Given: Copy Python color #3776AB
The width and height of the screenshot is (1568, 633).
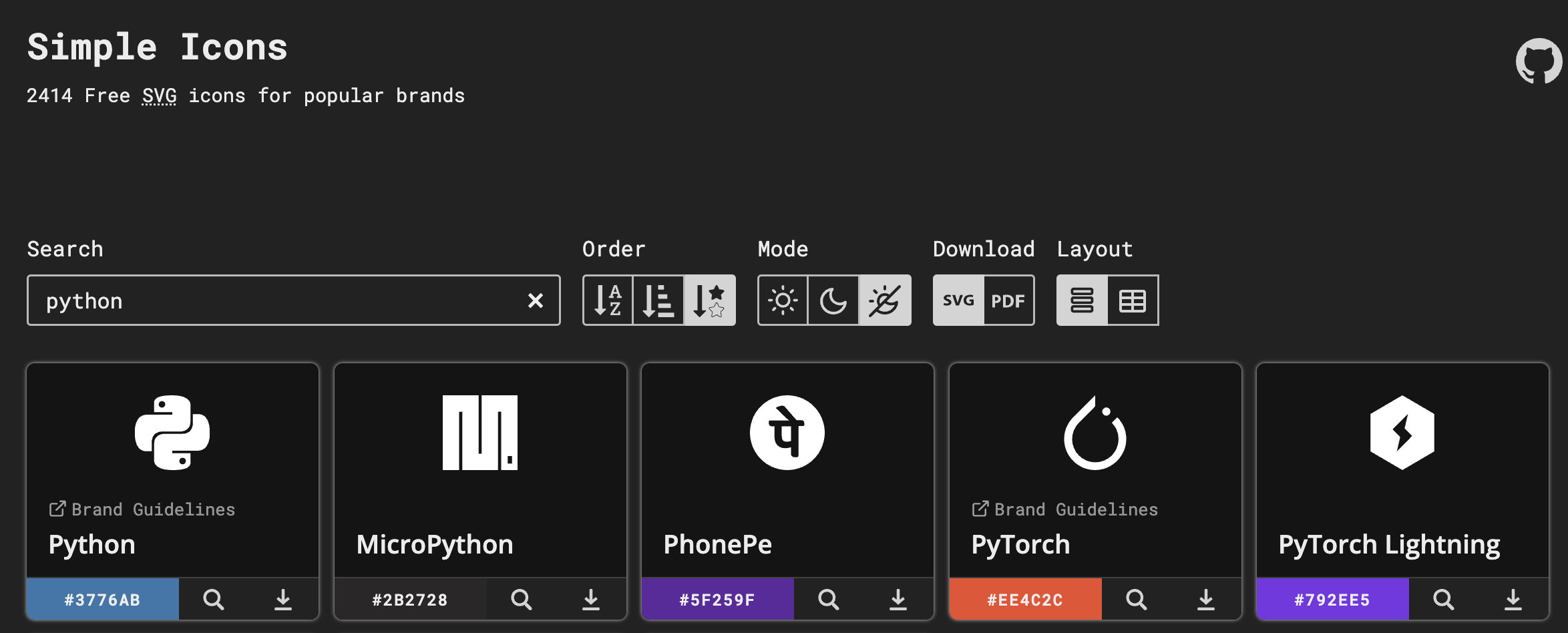Looking at the screenshot, I should [x=103, y=599].
